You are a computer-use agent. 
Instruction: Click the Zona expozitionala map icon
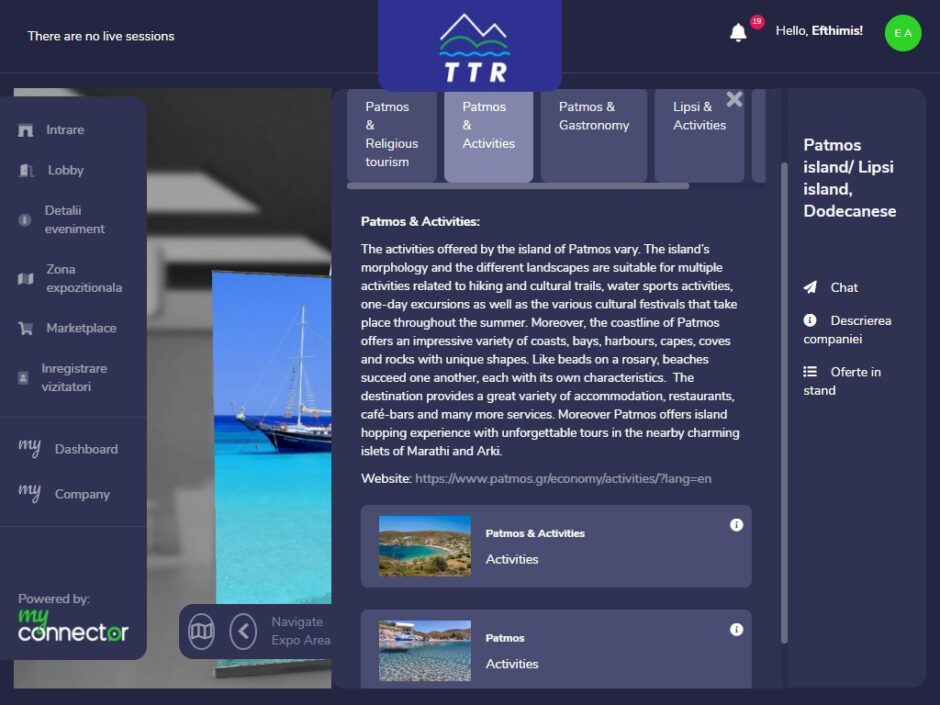pos(25,279)
